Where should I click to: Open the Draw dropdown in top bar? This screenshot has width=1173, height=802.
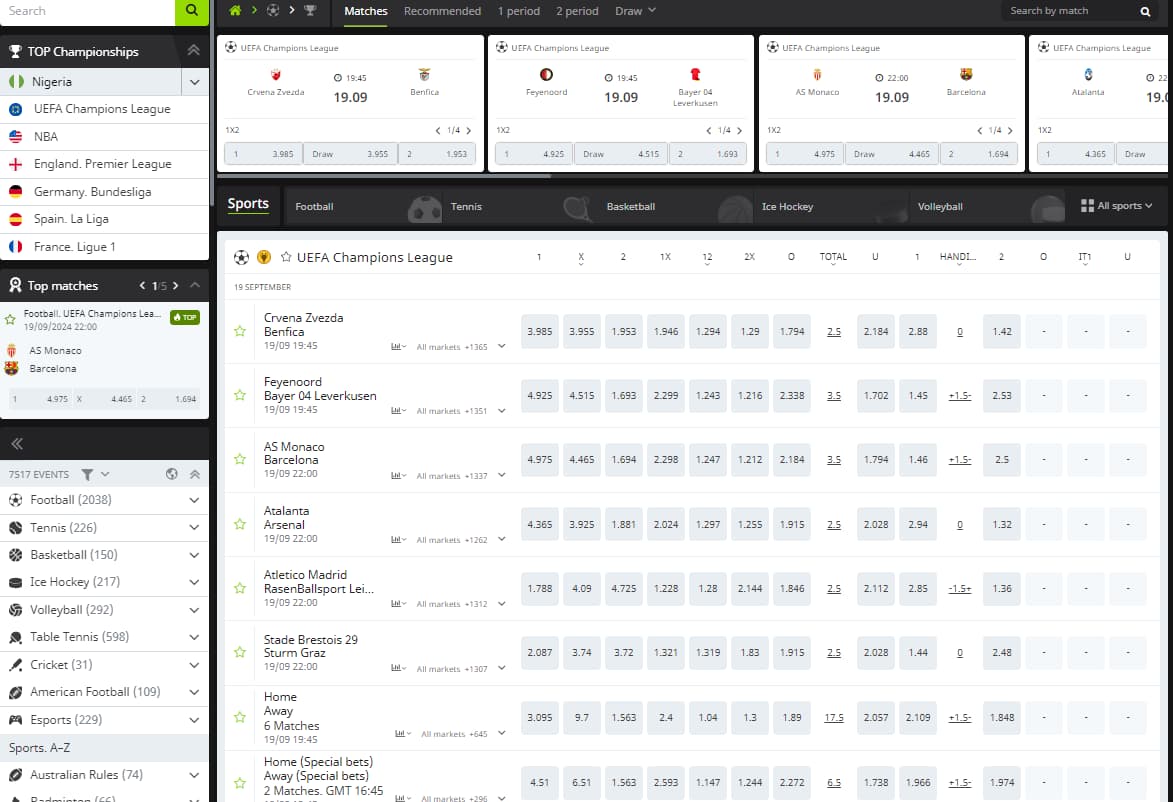(x=635, y=10)
